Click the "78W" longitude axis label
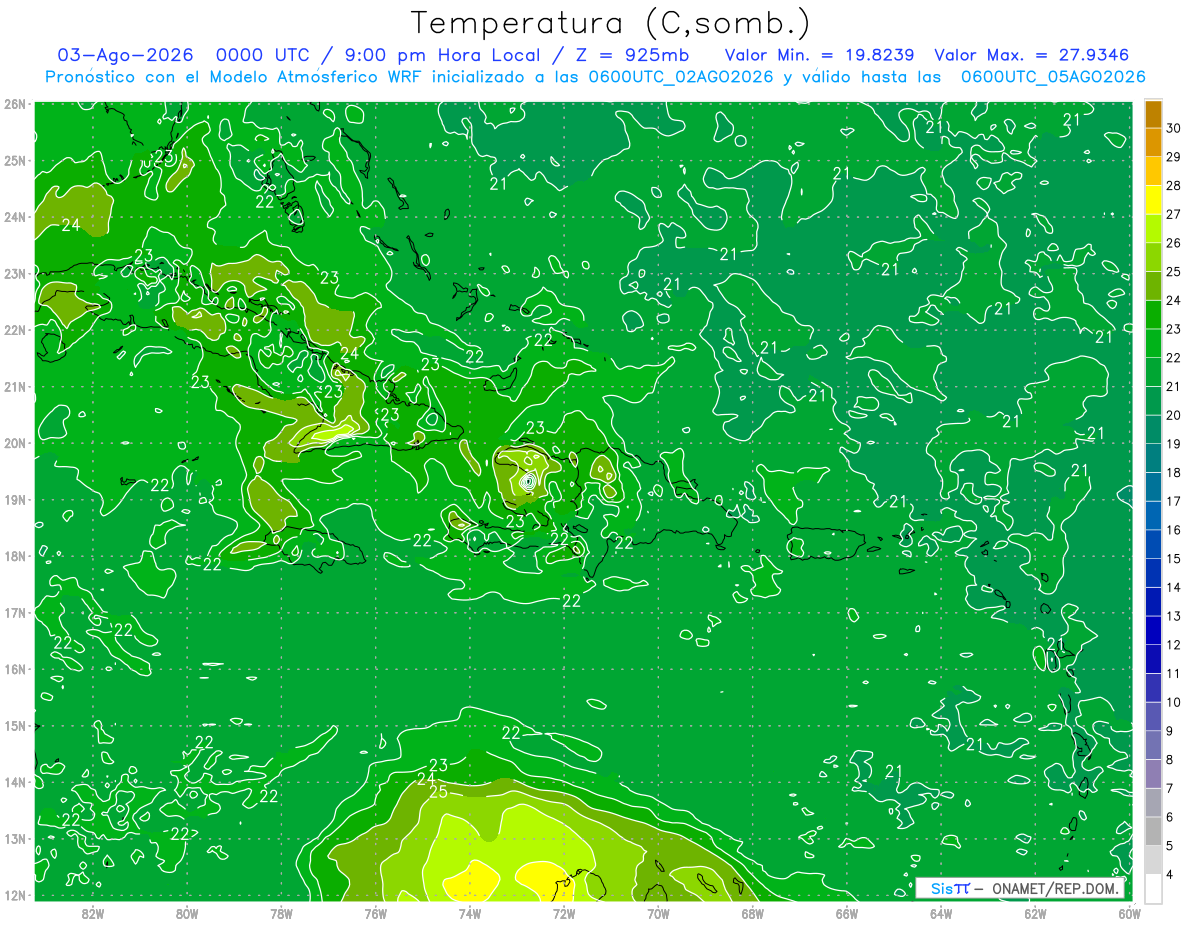This screenshot has height=927, width=1200. point(281,912)
